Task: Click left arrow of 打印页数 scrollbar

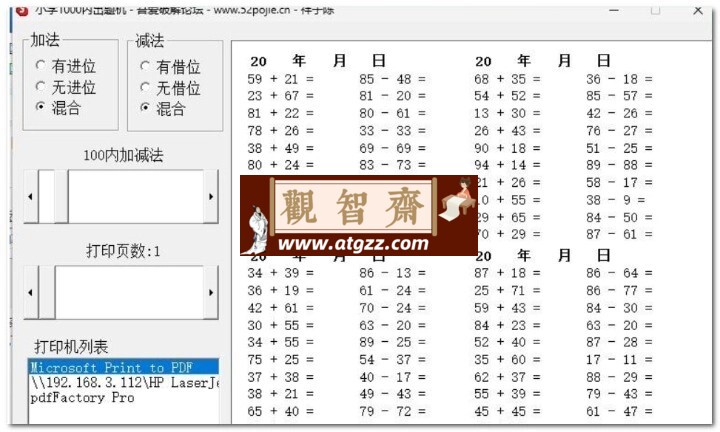Action: tap(31, 292)
